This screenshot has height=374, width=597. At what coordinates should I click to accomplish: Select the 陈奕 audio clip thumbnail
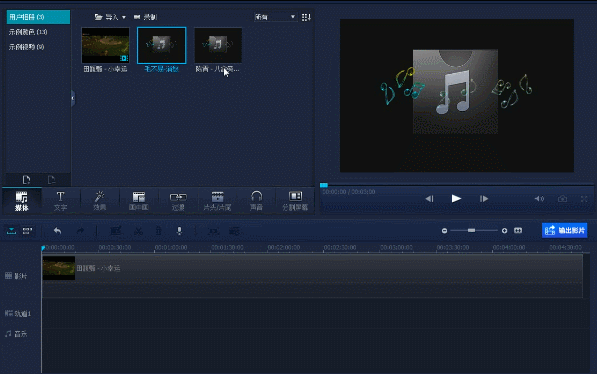point(218,45)
